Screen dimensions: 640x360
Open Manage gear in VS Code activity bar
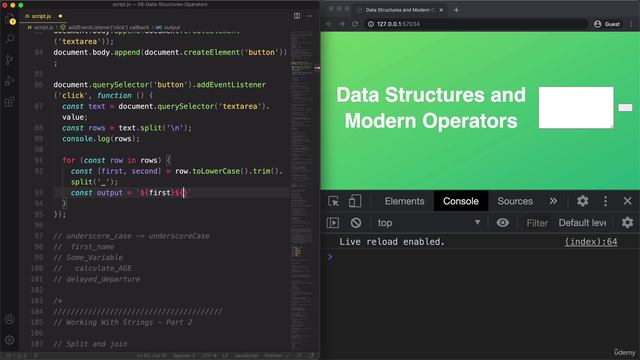click(10, 340)
